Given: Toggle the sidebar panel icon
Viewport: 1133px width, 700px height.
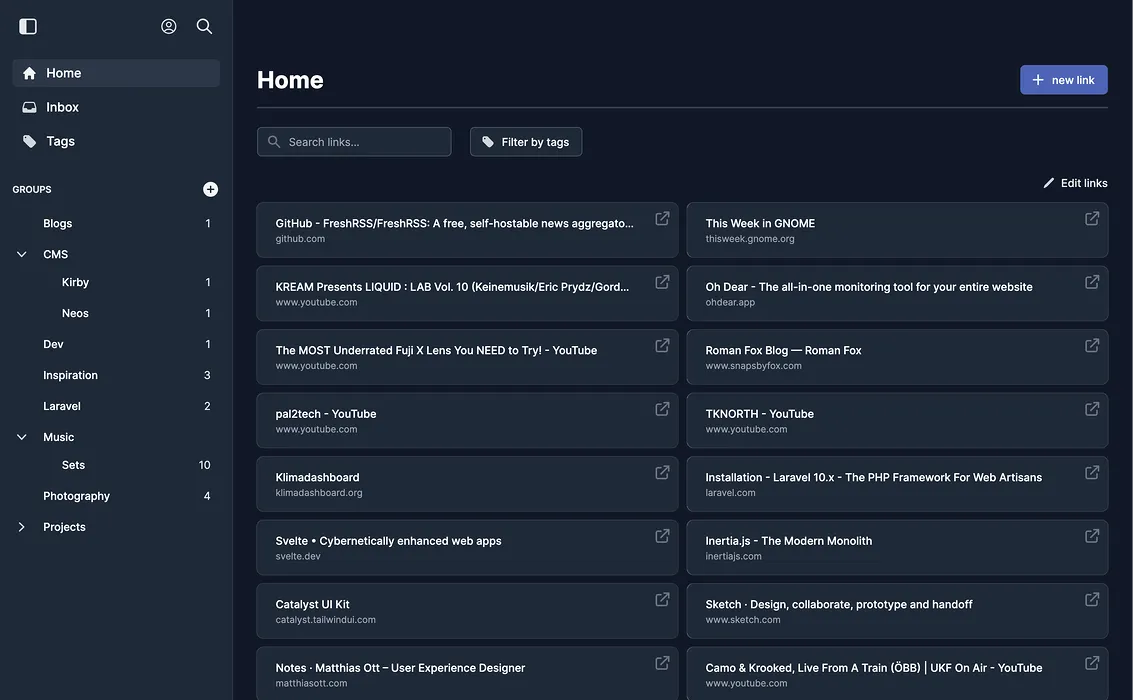Looking at the screenshot, I should pyautogui.click(x=27, y=27).
